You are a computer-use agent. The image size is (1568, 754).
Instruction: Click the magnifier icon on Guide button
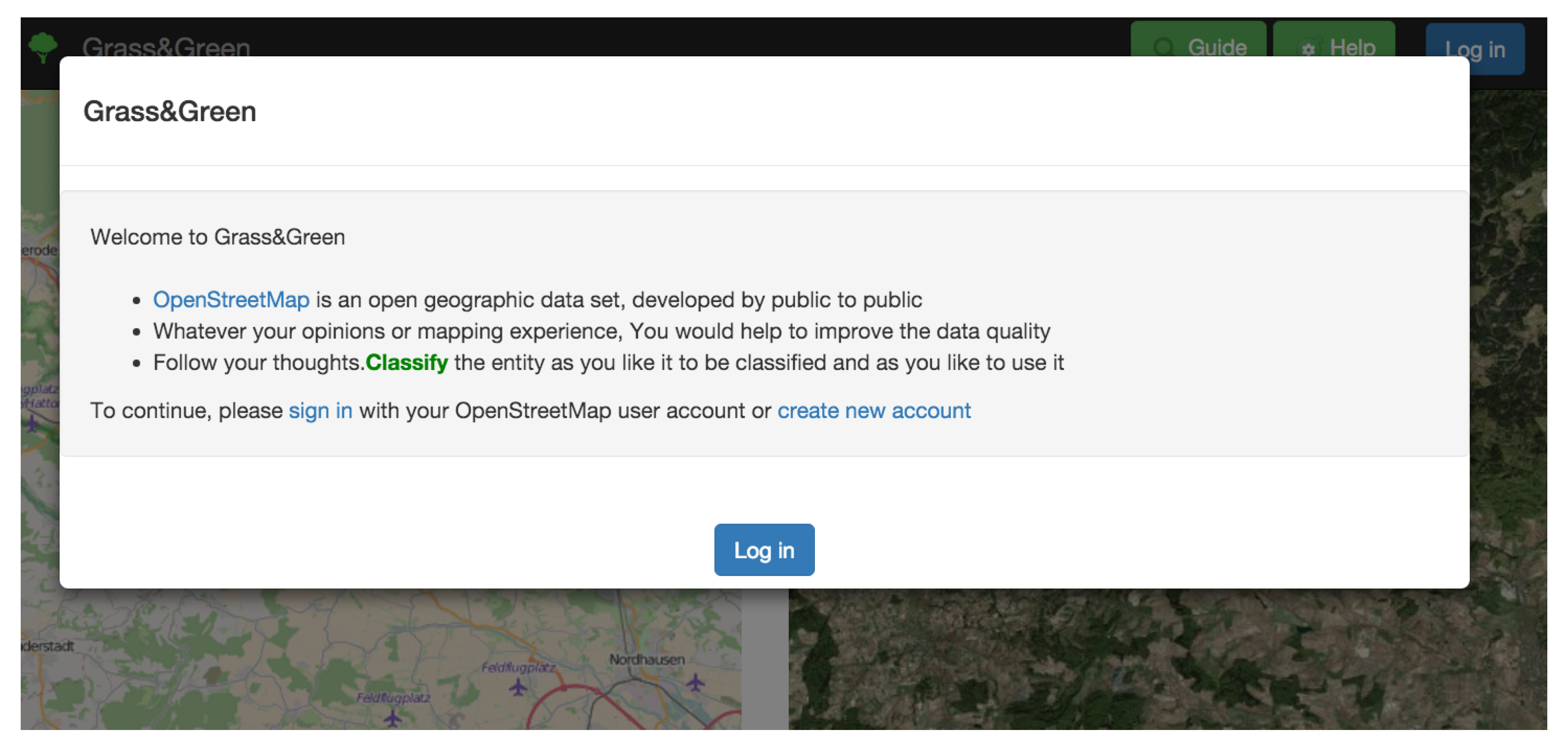(1163, 47)
